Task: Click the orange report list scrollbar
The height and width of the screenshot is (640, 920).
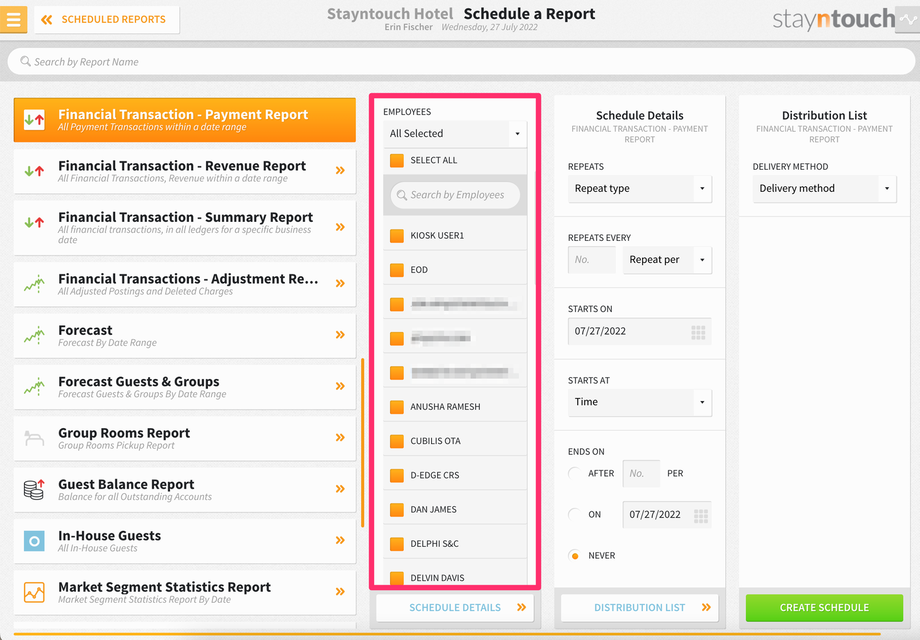Action: pyautogui.click(x=363, y=443)
